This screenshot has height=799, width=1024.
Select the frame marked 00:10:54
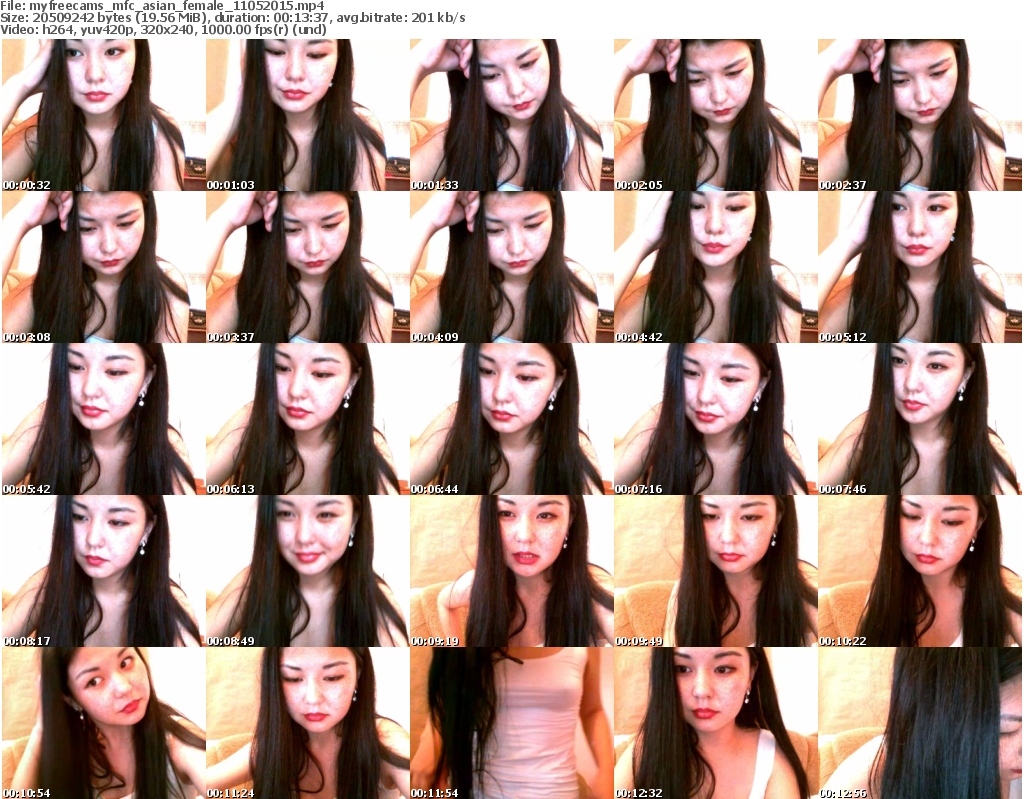102,723
